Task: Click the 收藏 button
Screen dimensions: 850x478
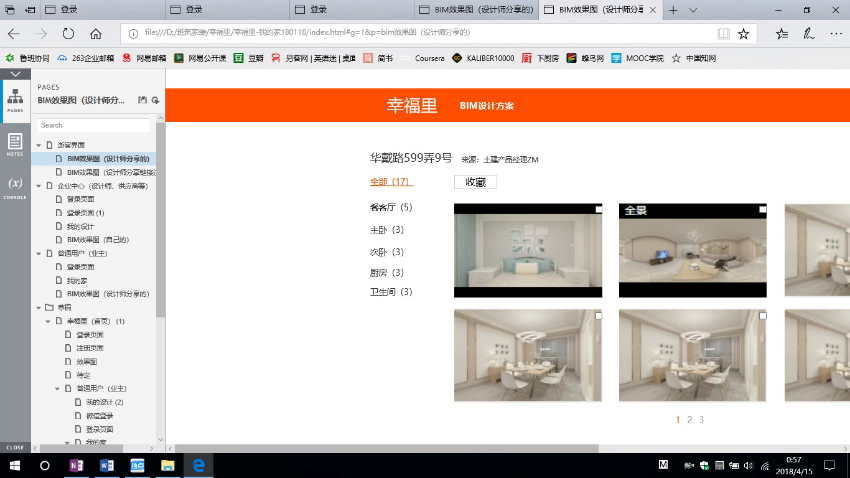Action: click(x=475, y=182)
